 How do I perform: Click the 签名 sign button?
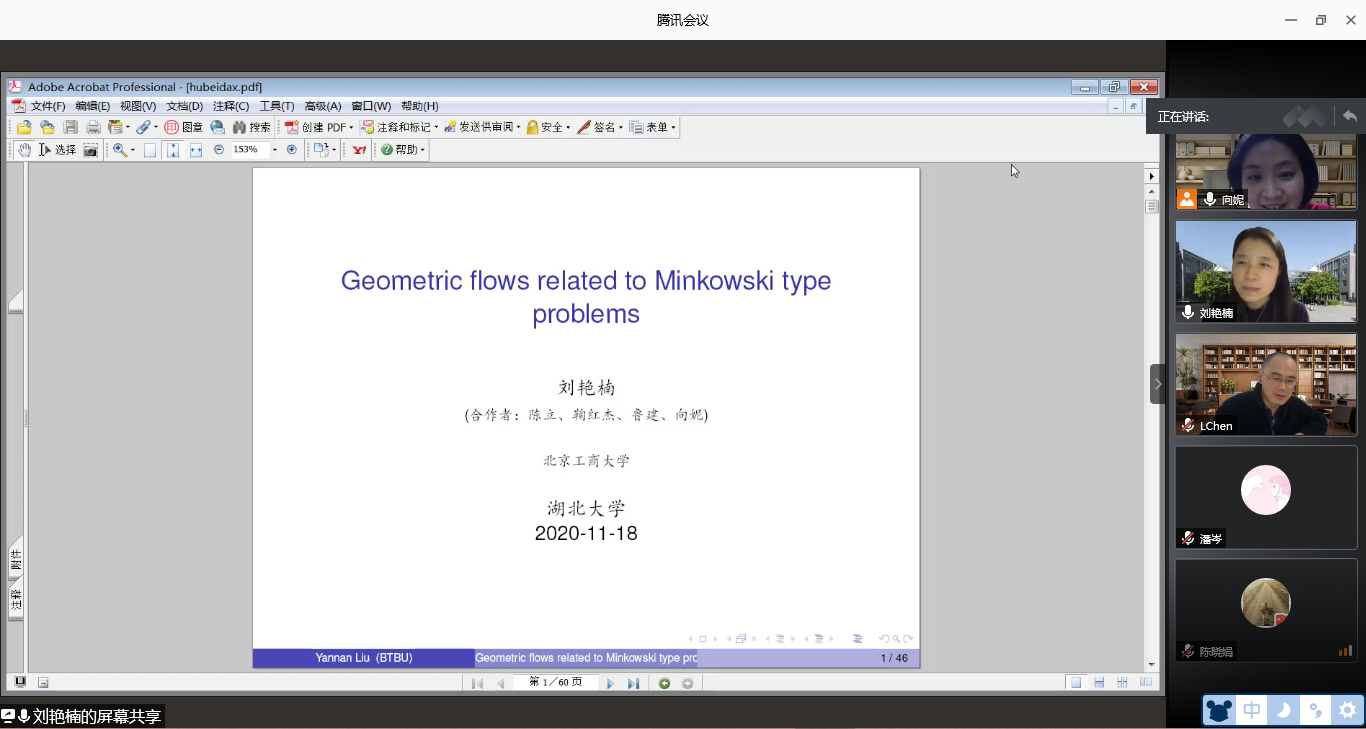(x=600, y=127)
